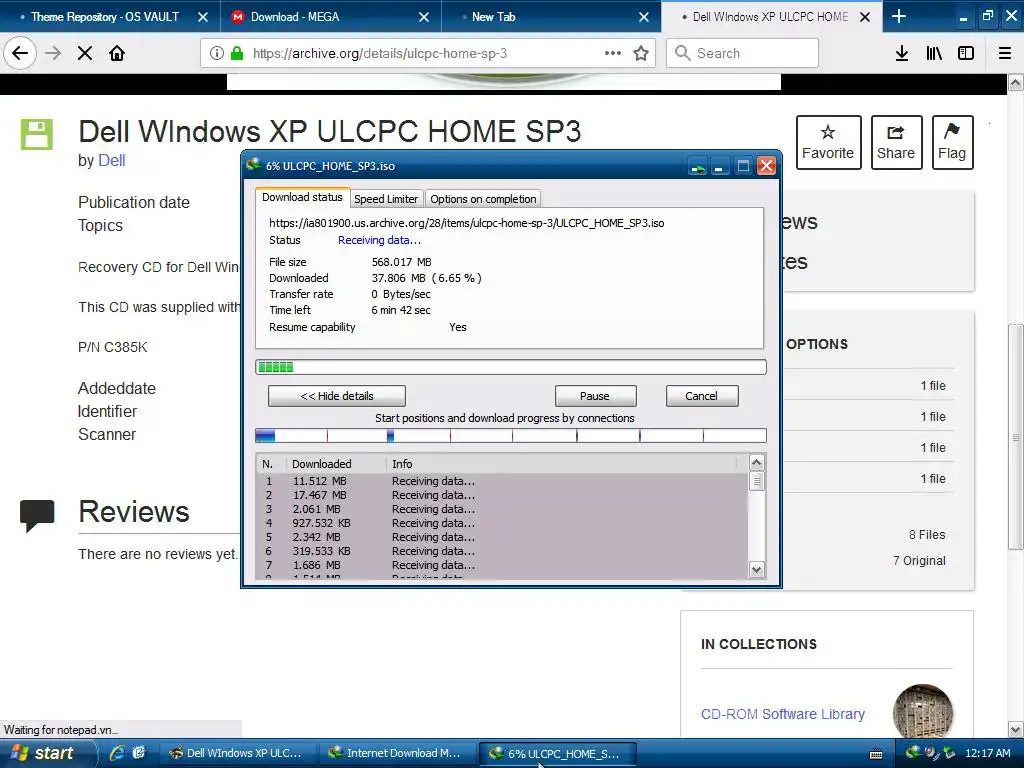Click Internet Explorer quick launch icon
This screenshot has height=768, width=1024.
point(117,752)
